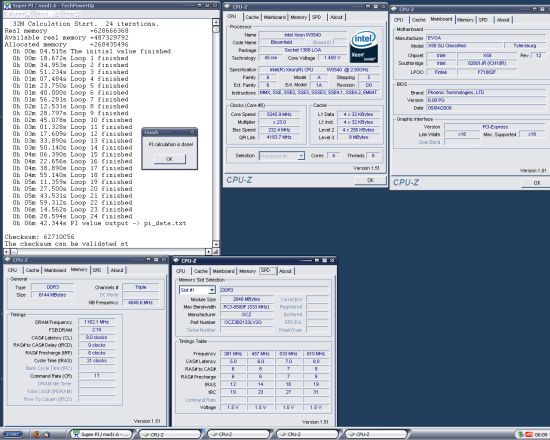The image size is (550, 440).
Task: Switch to CPU tab in CPU-Z Motherboard window
Action: point(399,20)
